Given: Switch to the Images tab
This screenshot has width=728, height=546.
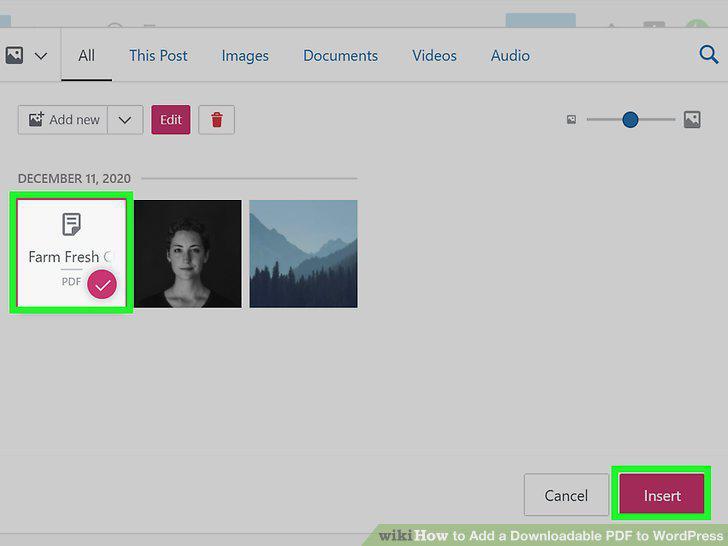Looking at the screenshot, I should [245, 56].
